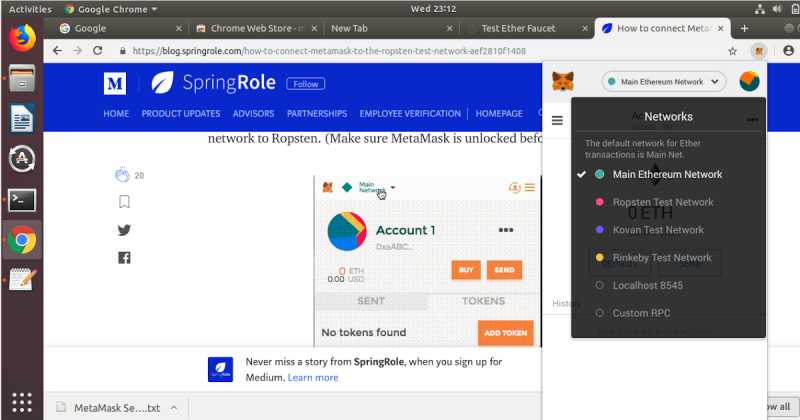Click MetaMask fox logo in popup

click(563, 82)
